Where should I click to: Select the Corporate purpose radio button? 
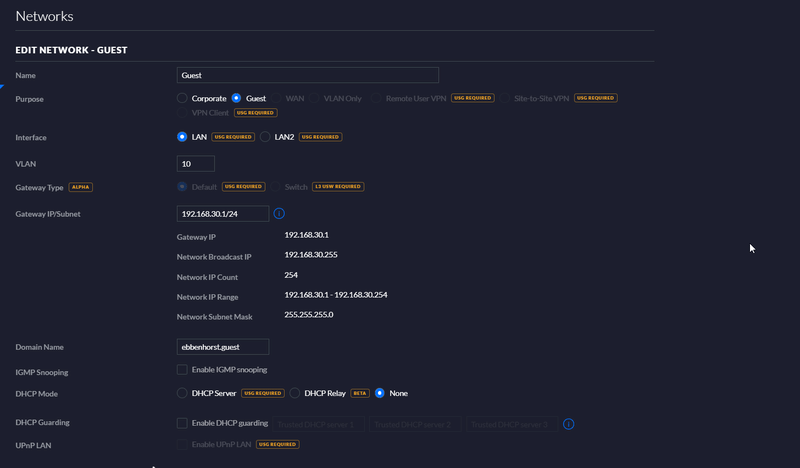tap(182, 98)
